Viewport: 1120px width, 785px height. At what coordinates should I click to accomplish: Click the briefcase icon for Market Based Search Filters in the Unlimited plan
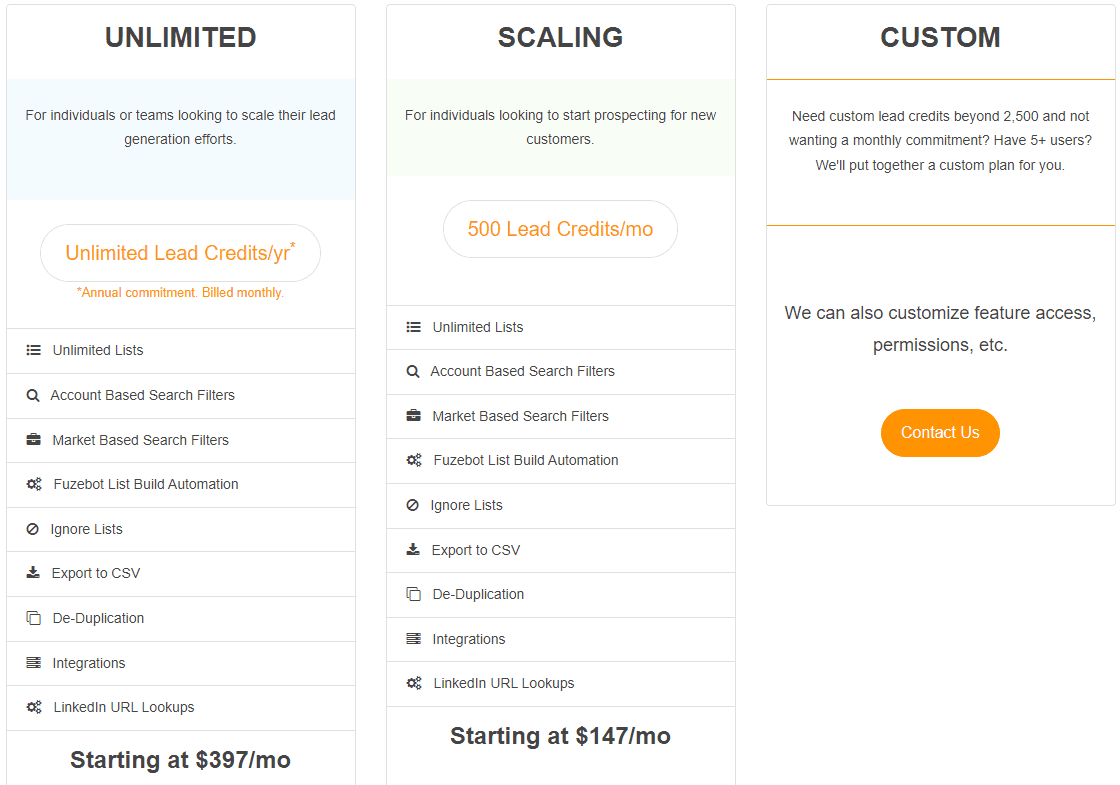click(x=34, y=440)
